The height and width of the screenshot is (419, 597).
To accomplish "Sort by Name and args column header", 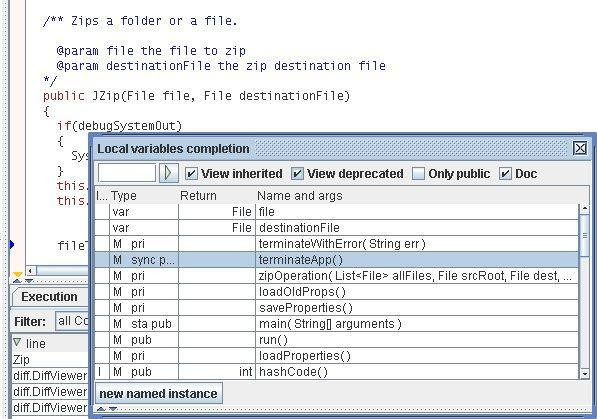I will click(x=417, y=196).
